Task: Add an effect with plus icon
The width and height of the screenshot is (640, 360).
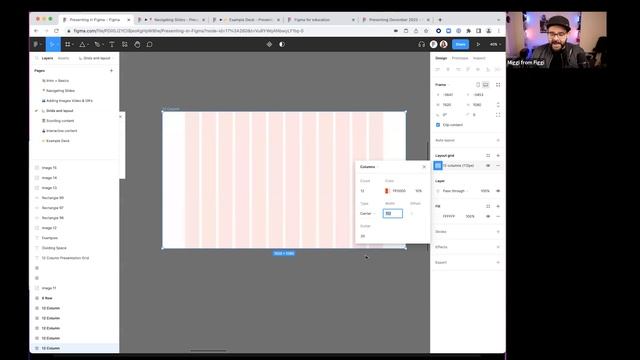Action: pos(498,247)
